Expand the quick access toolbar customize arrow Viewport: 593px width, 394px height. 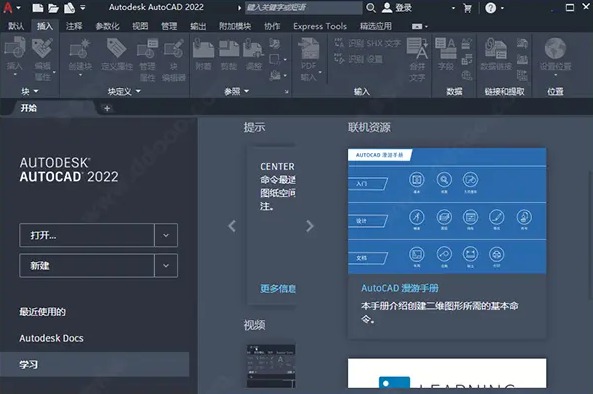coord(83,8)
